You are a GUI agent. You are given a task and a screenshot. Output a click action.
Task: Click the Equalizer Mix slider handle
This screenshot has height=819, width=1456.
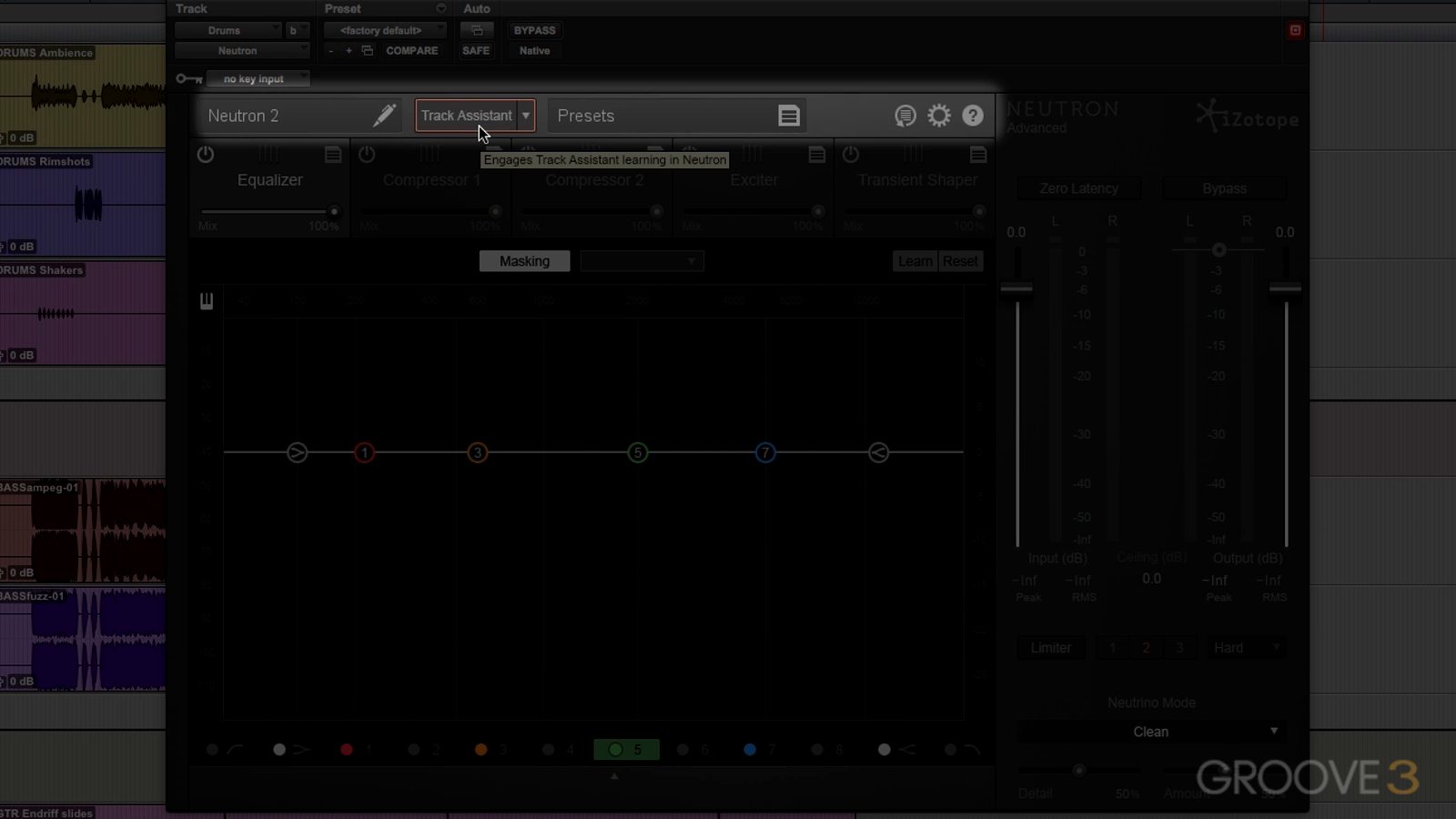pyautogui.click(x=334, y=211)
